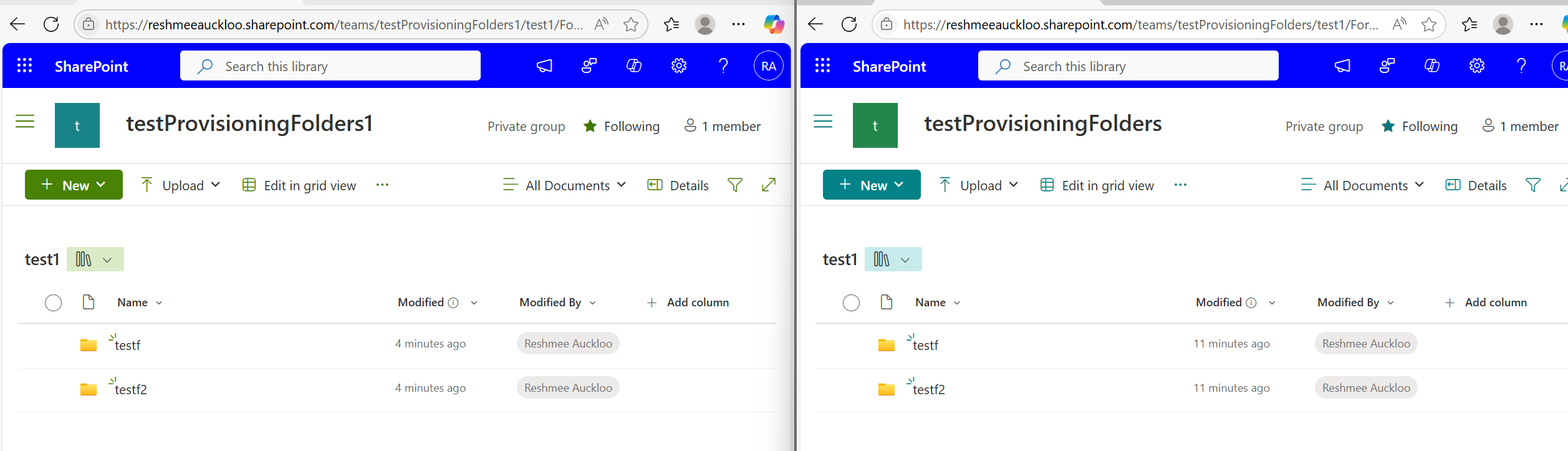
Task: Click Edit in grid view in the left window
Action: point(299,185)
